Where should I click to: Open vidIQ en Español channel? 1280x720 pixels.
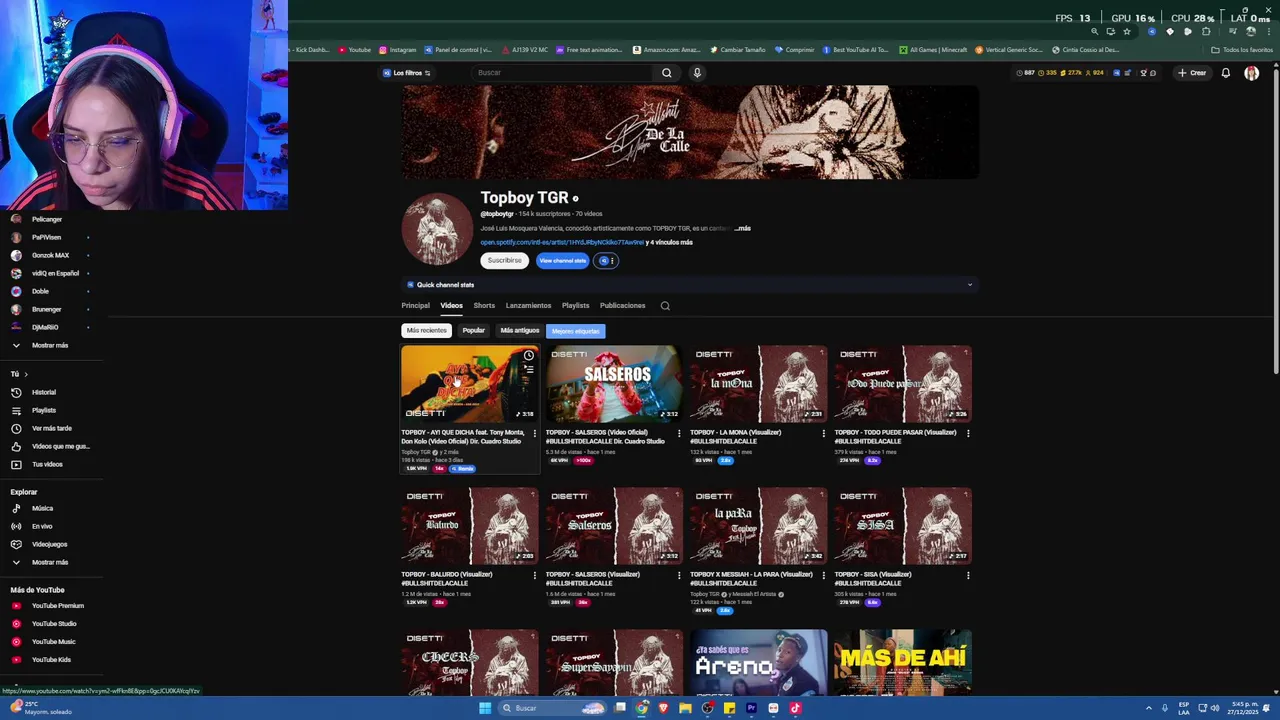click(x=55, y=273)
